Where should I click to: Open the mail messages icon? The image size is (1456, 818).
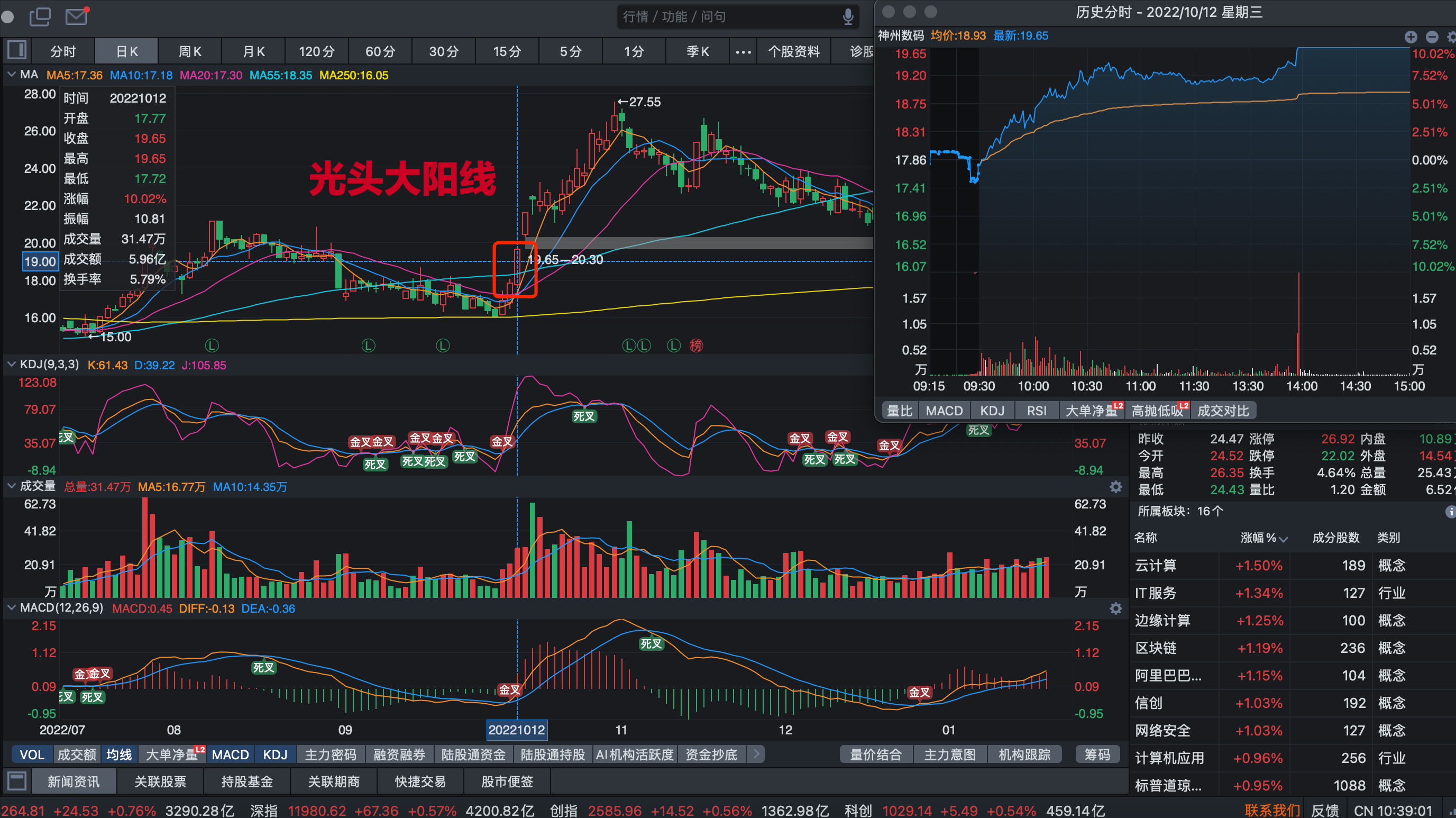[76, 16]
